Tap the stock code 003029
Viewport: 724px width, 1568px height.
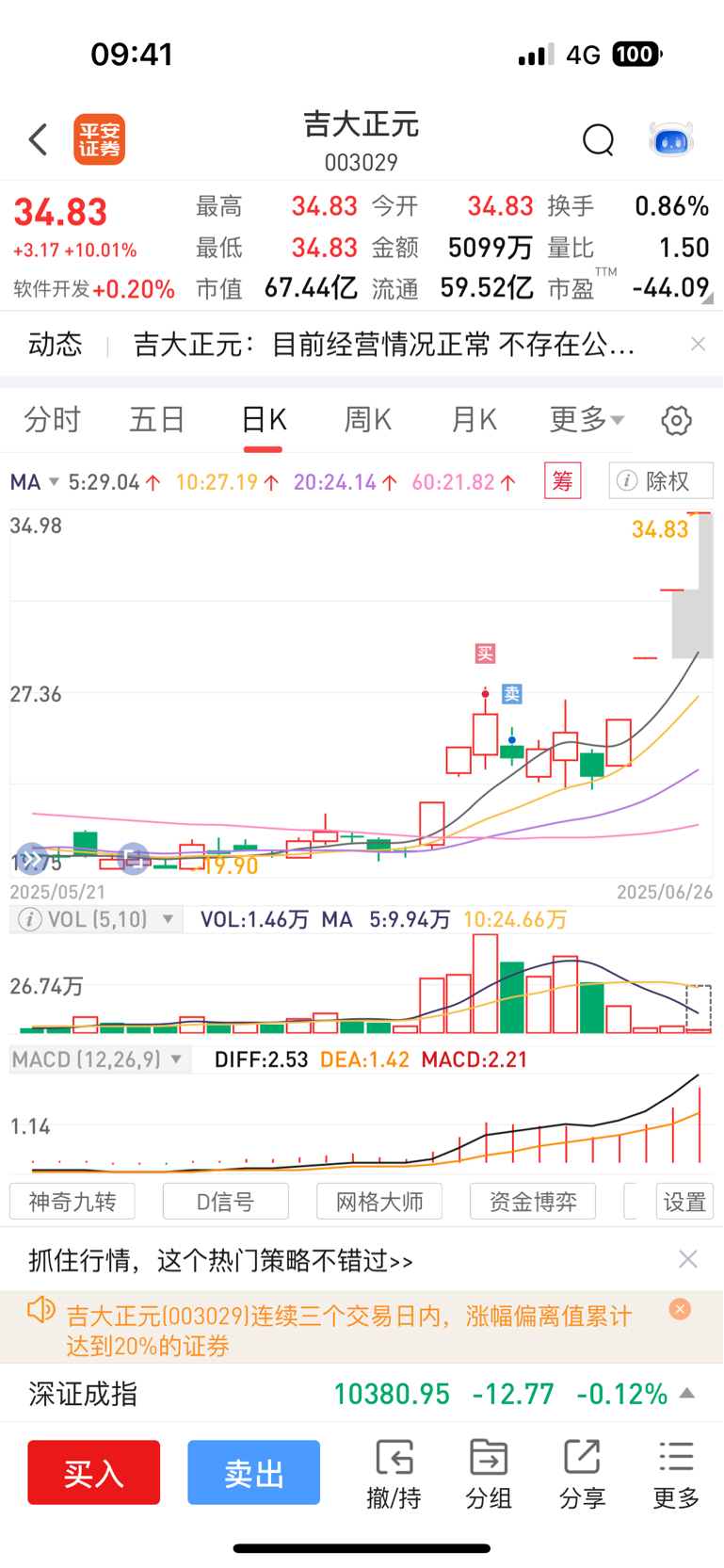point(362,163)
